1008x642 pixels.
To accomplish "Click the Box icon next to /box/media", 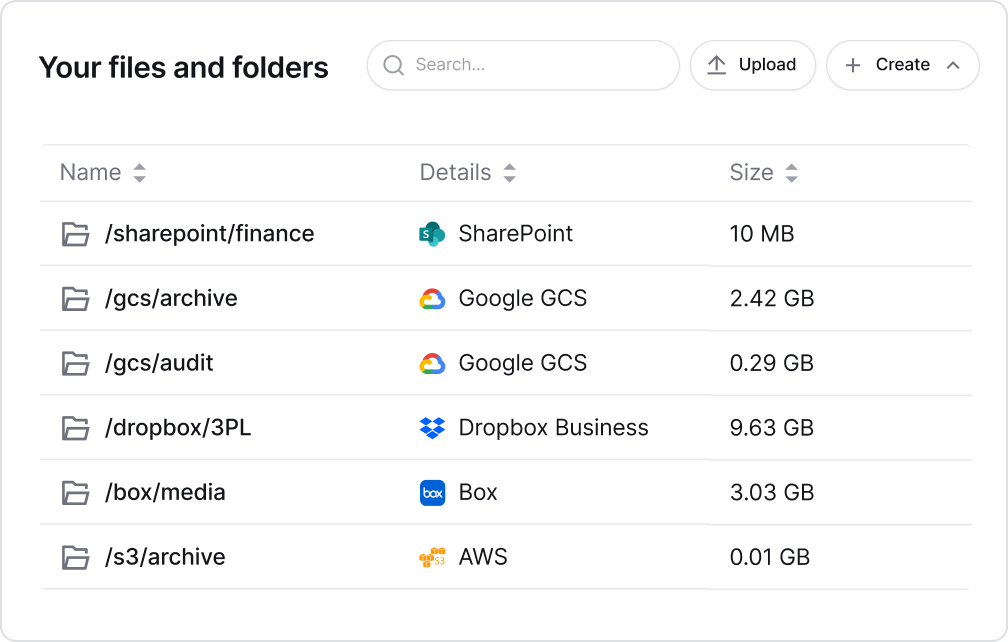I will 431,492.
